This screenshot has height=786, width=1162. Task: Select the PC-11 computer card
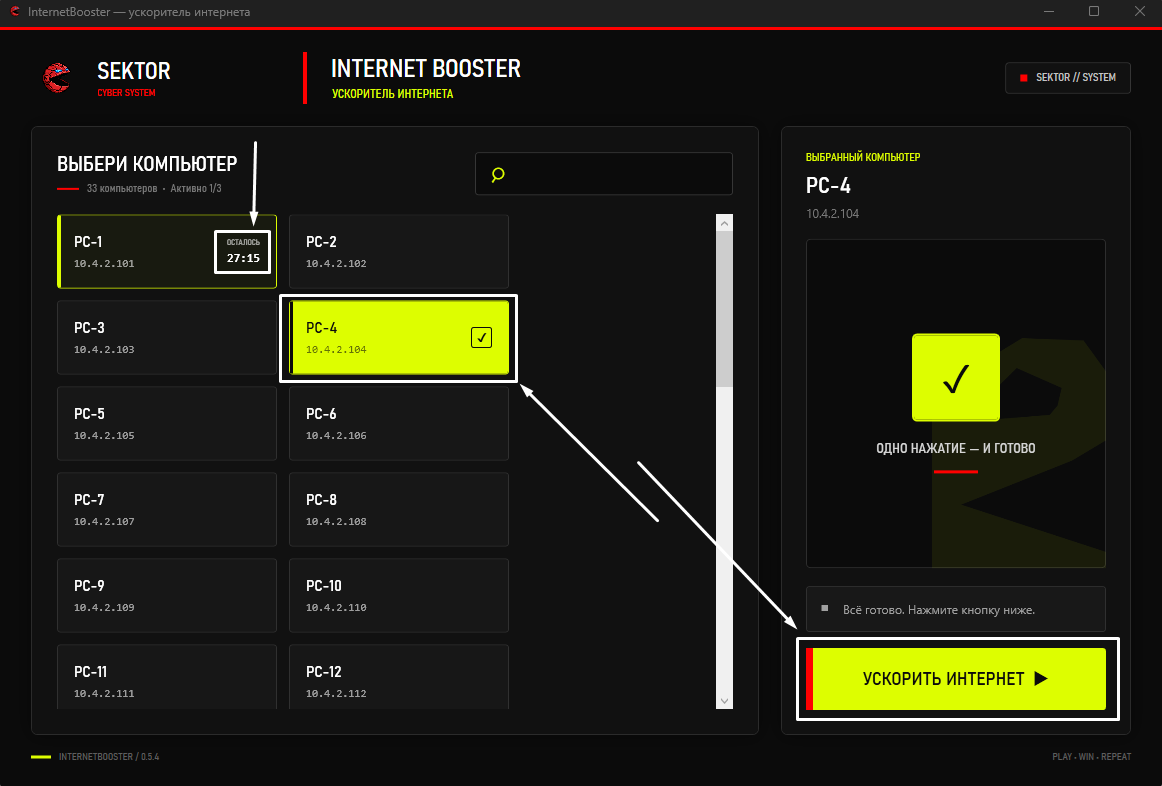(167, 677)
